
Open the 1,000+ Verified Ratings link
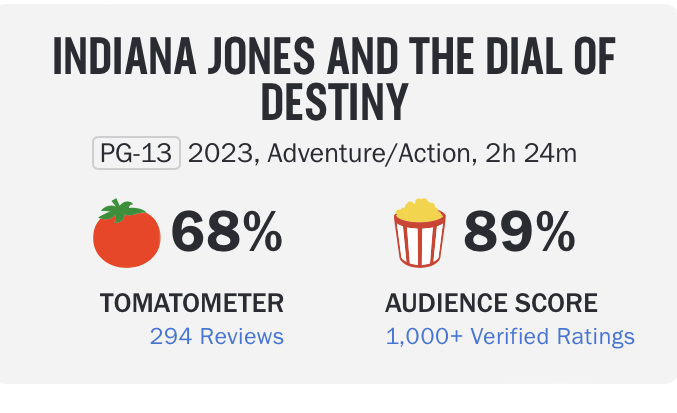pyautogui.click(x=510, y=336)
